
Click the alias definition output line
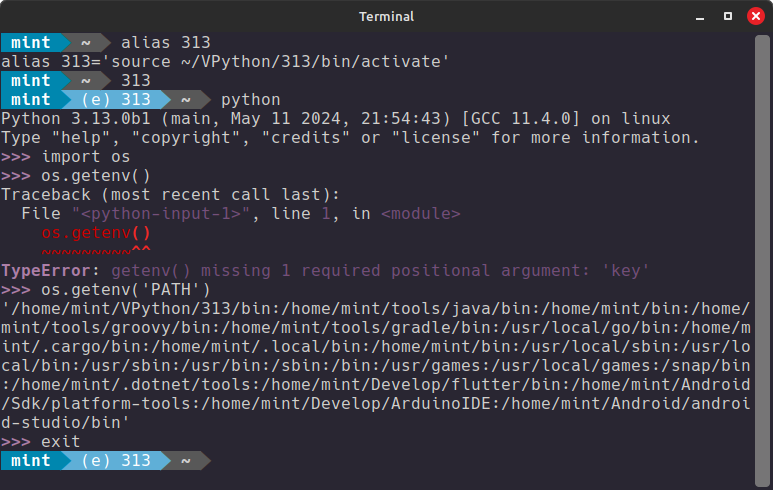pos(225,62)
